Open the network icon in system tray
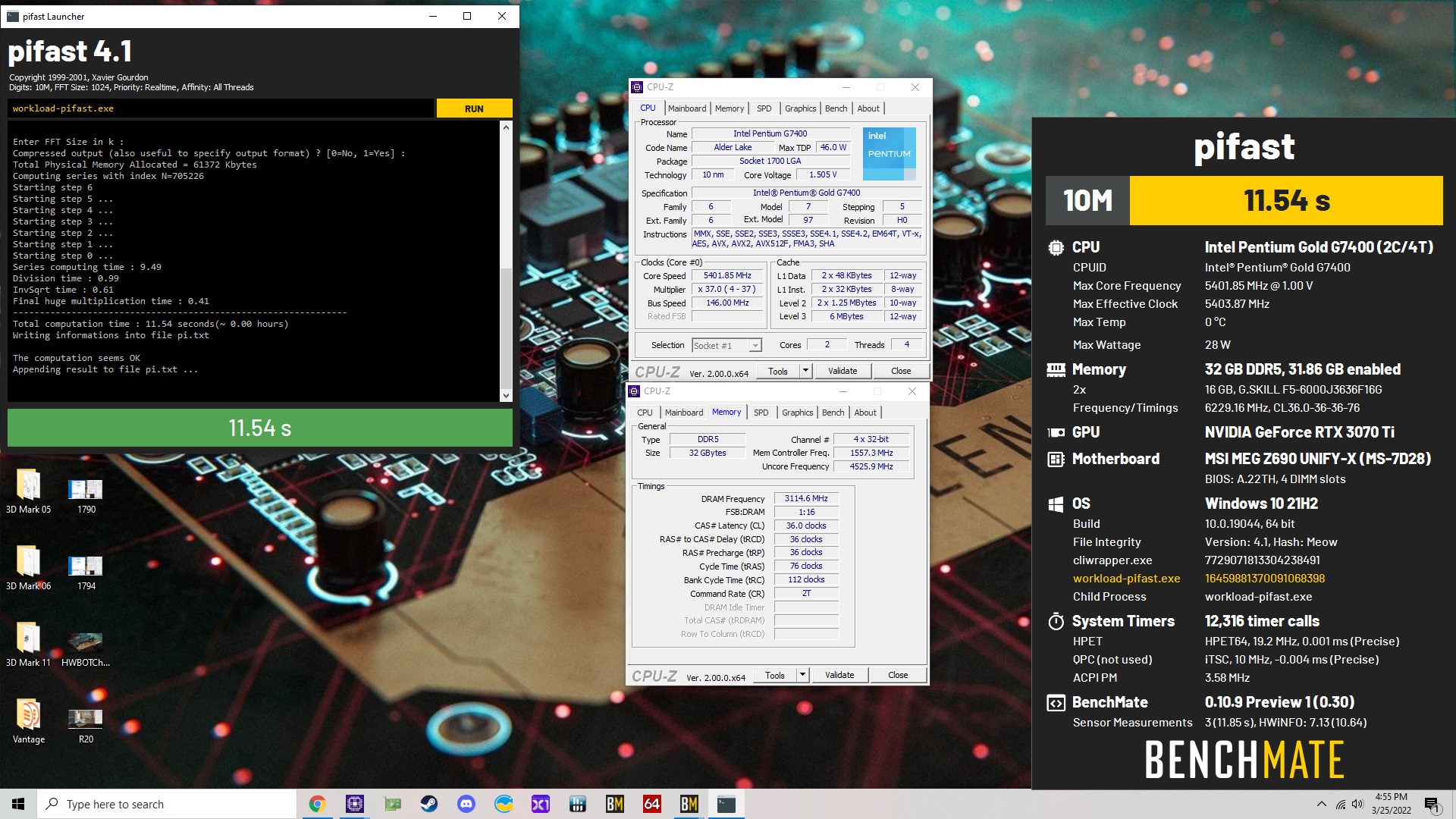The height and width of the screenshot is (819, 1456). click(1341, 804)
